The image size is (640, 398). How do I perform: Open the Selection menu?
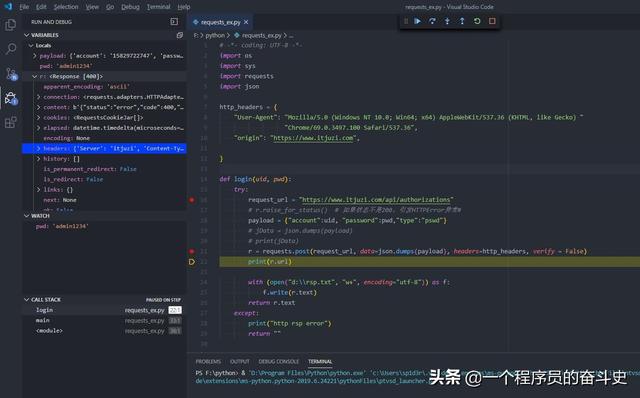click(x=66, y=7)
